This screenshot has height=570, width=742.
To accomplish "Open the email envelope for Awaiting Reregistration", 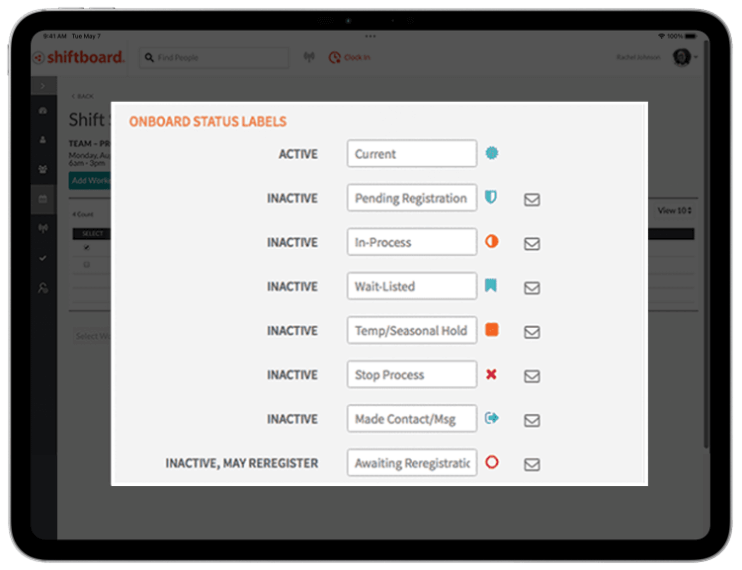I will (532, 465).
